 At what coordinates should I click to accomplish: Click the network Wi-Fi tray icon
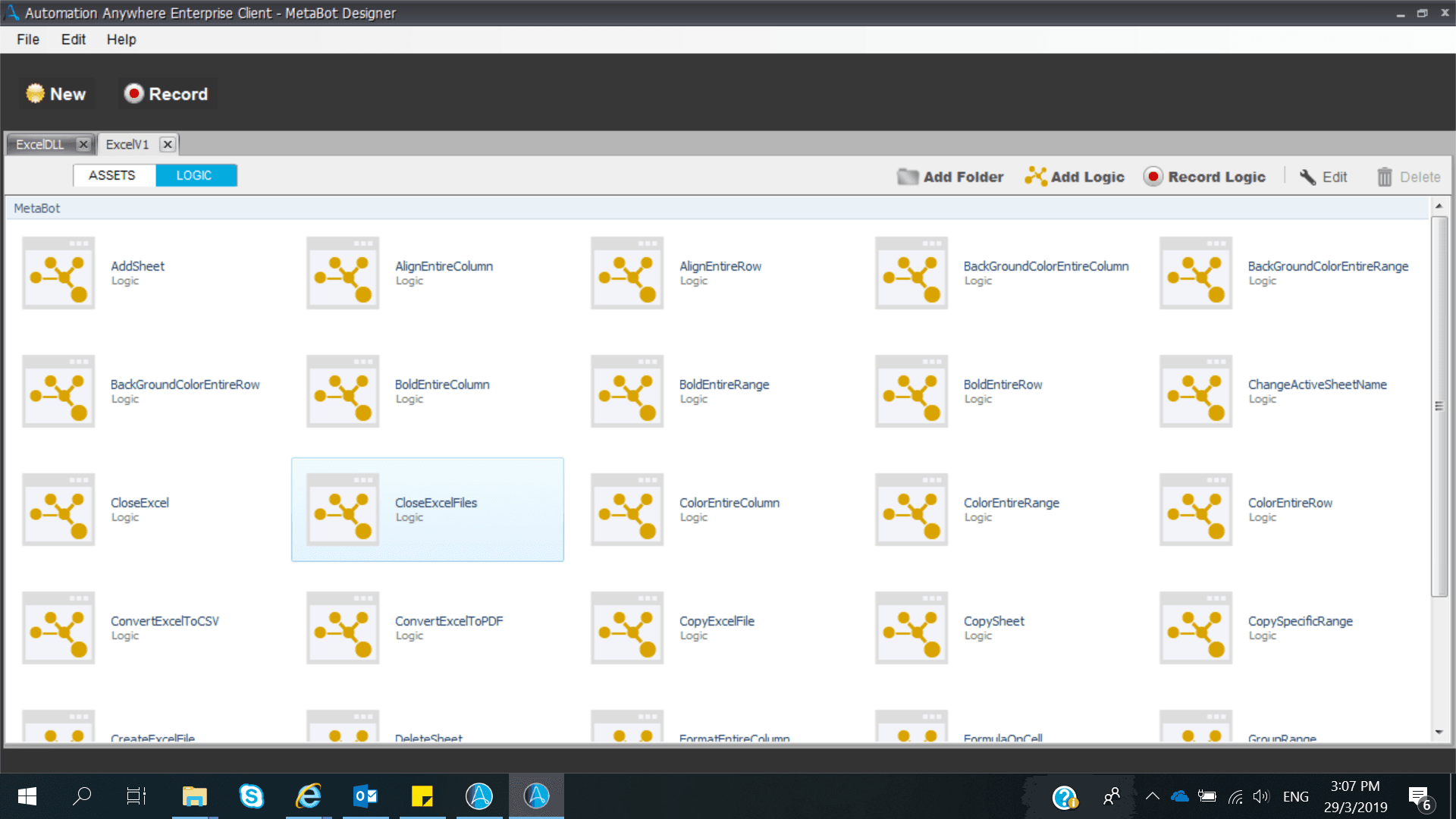coord(1235,796)
